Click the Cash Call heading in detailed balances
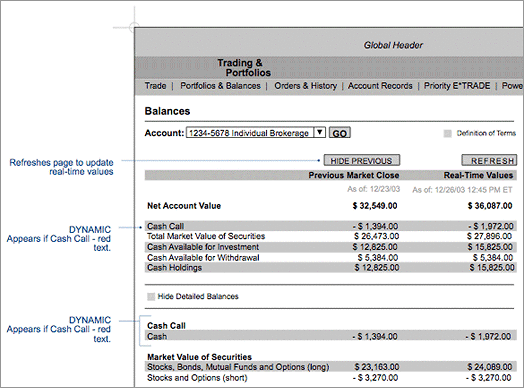524x388 pixels. (x=166, y=326)
